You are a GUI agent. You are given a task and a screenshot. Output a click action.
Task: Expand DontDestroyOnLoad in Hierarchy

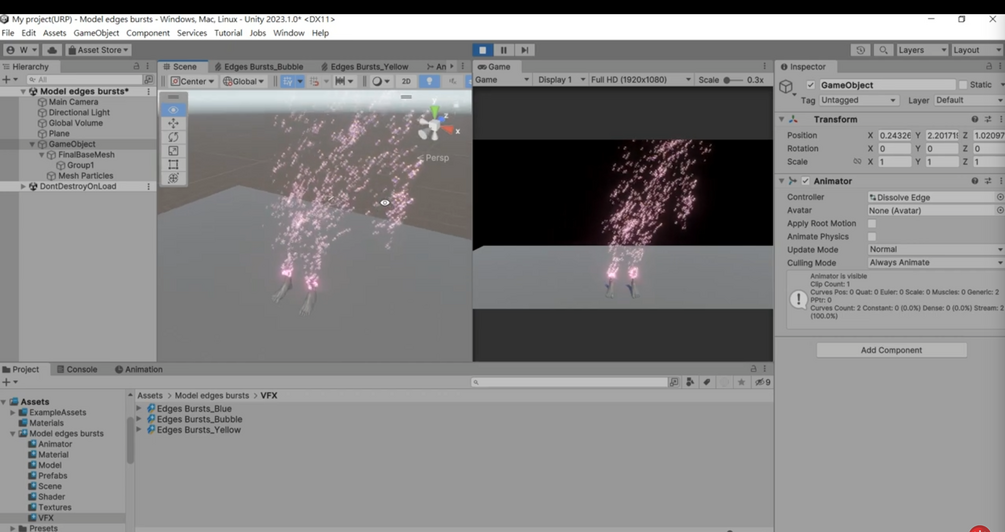tap(23, 187)
